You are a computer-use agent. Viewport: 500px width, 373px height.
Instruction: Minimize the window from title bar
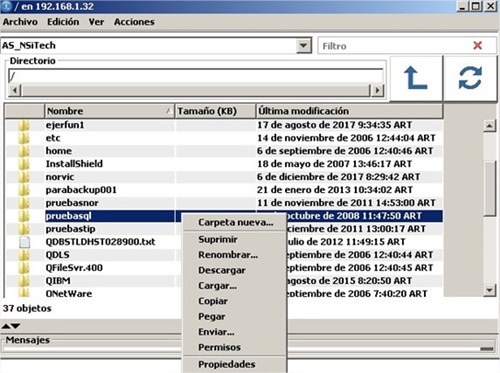pos(462,6)
